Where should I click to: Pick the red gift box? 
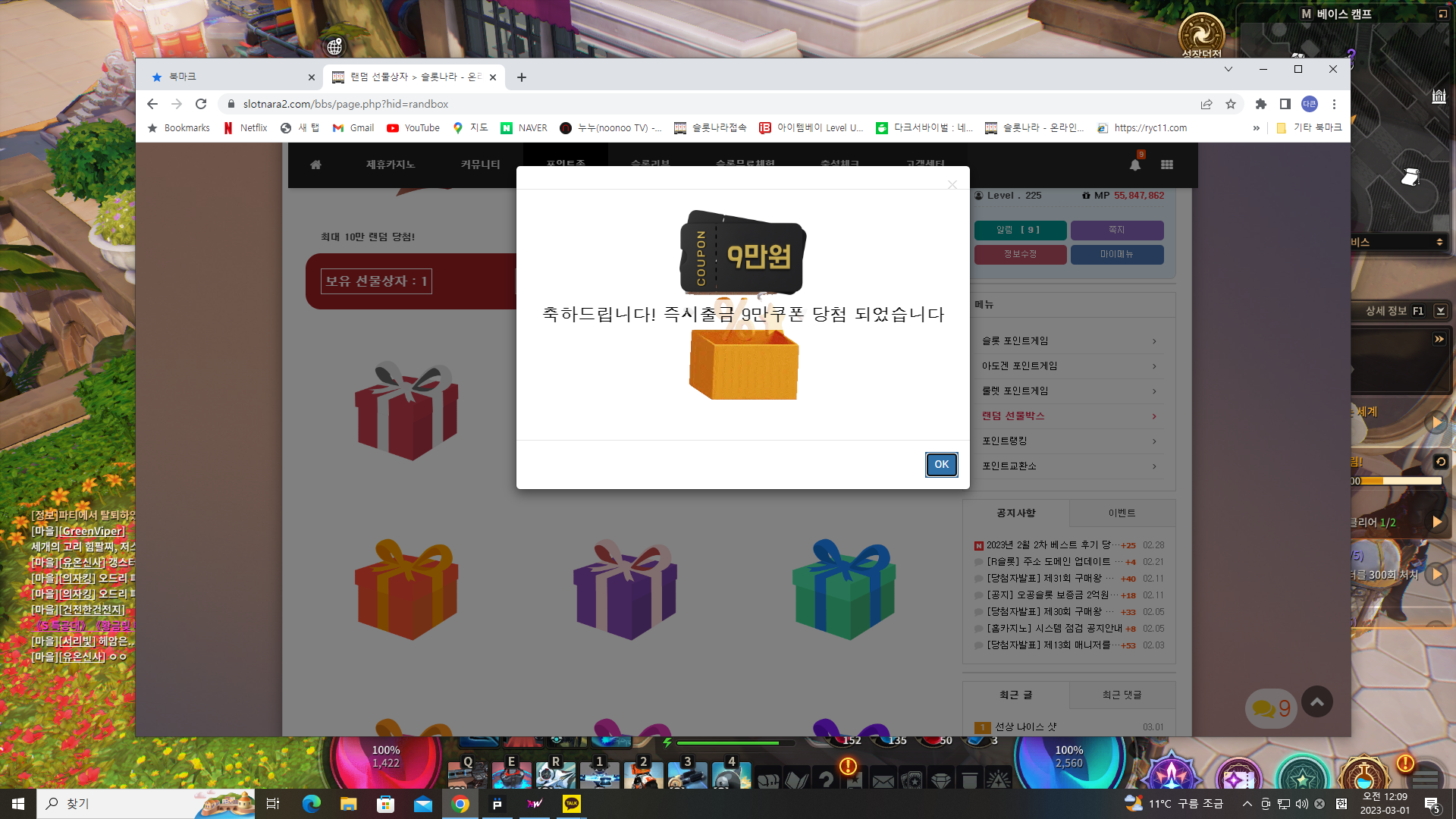tap(407, 411)
